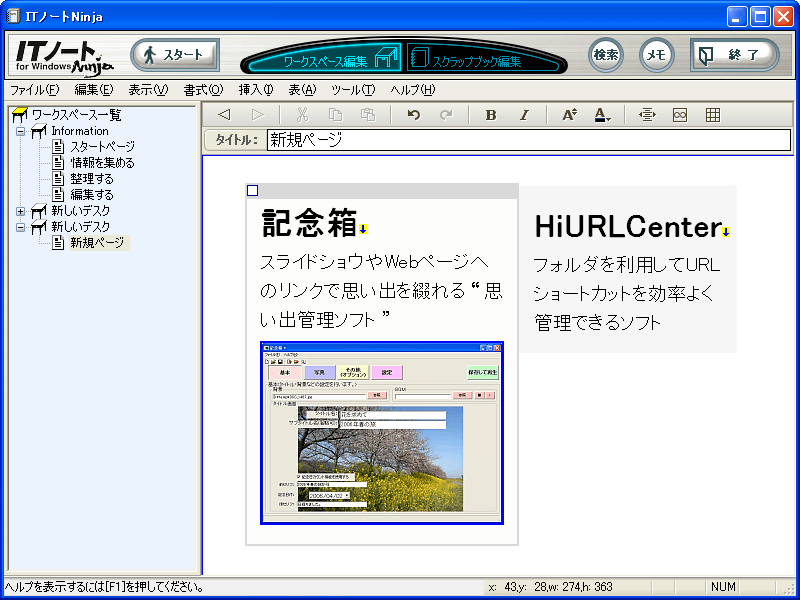Image resolution: width=800 pixels, height=600 pixels.
Task: Open 情報を集める page in tree
Action: point(103,163)
